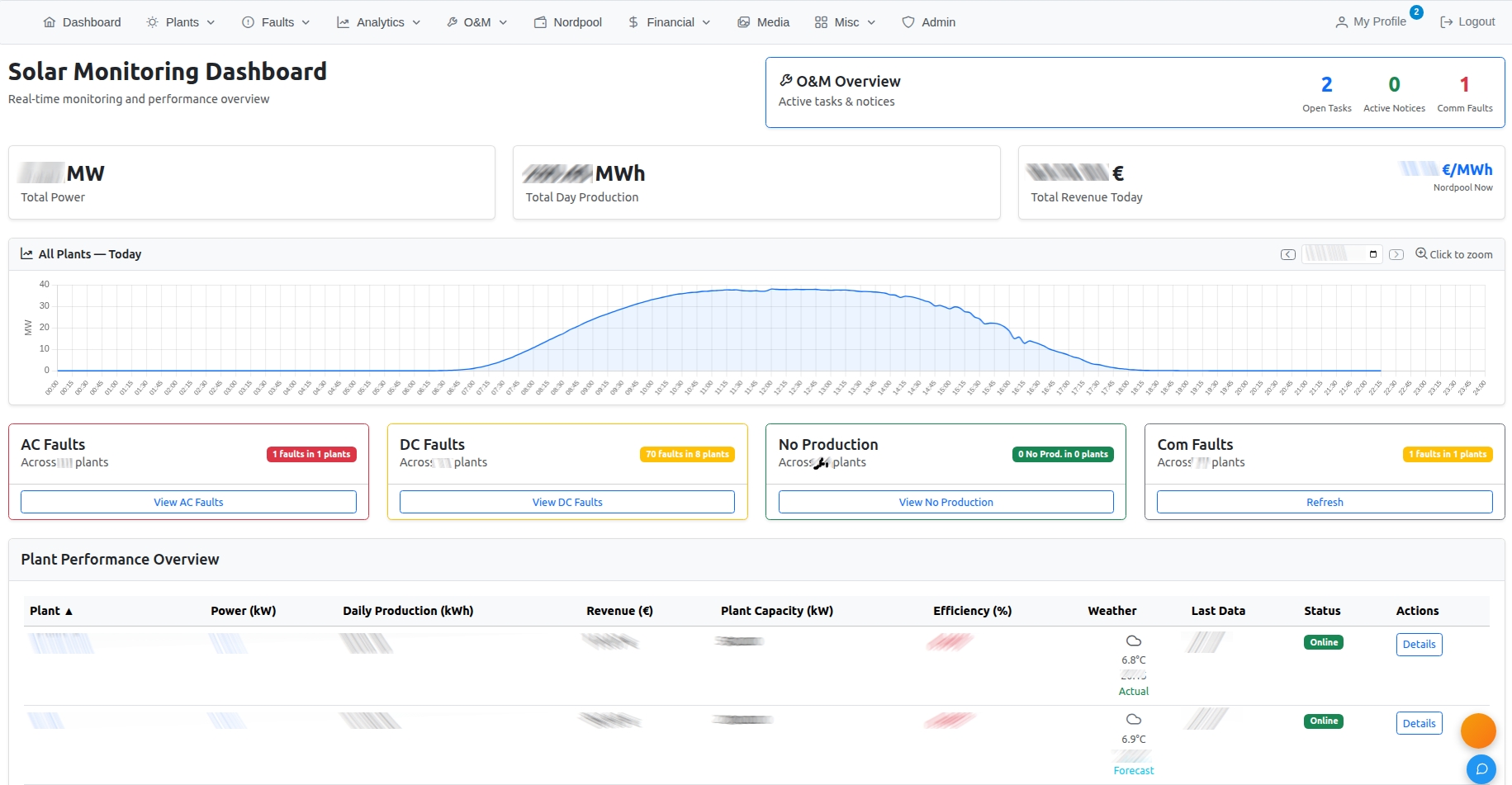Select the Admin shield icon
This screenshot has height=785, width=1512.
908,22
